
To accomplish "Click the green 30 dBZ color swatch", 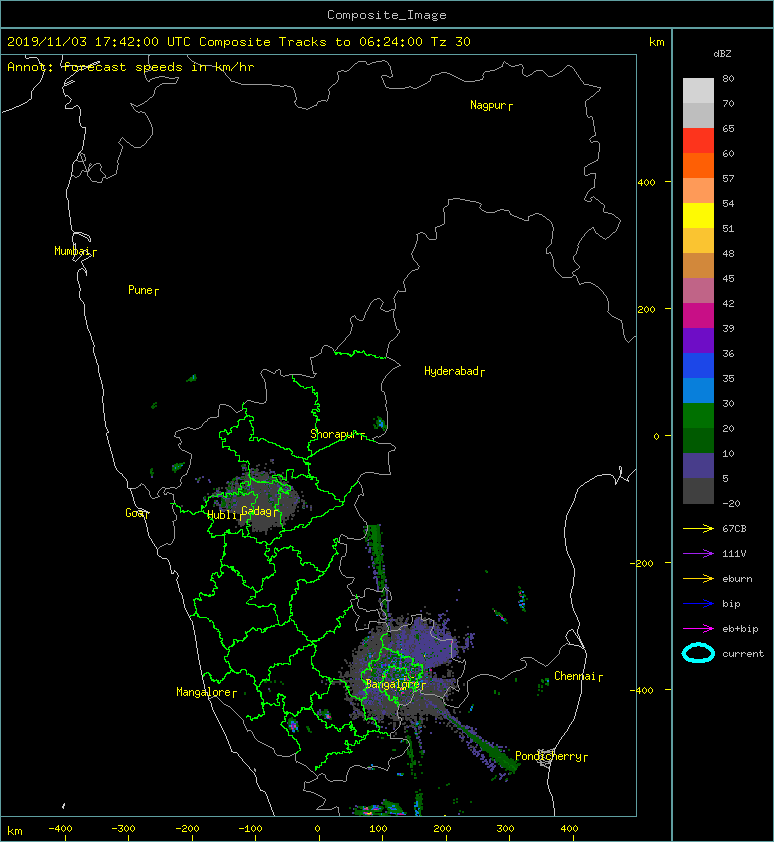I will click(698, 416).
